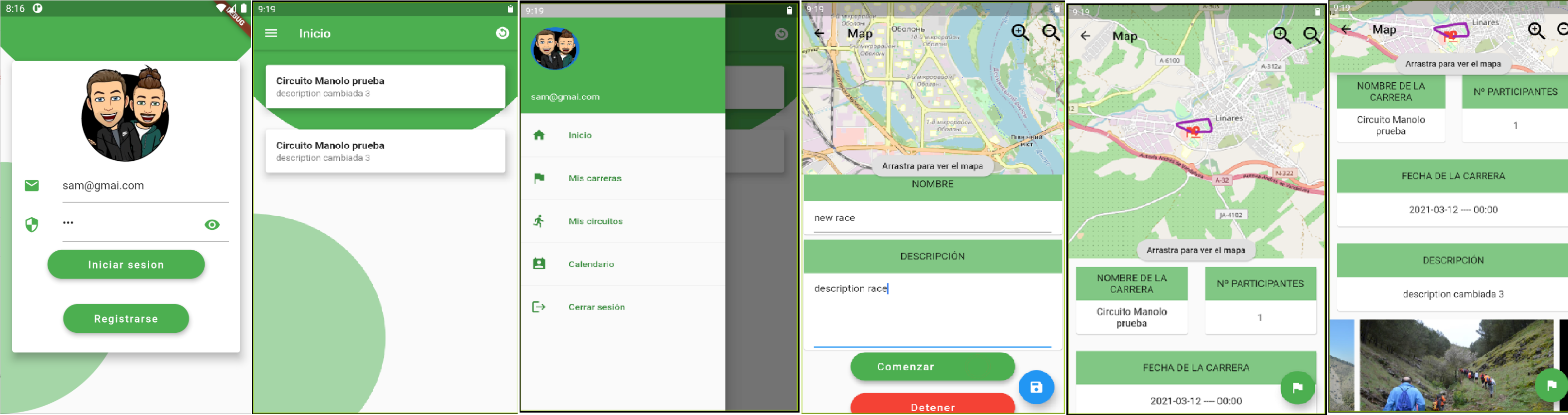Open the hamburger menu beside the Inicio title
Image resolution: width=1568 pixels, height=415 pixels.
pyautogui.click(x=271, y=34)
